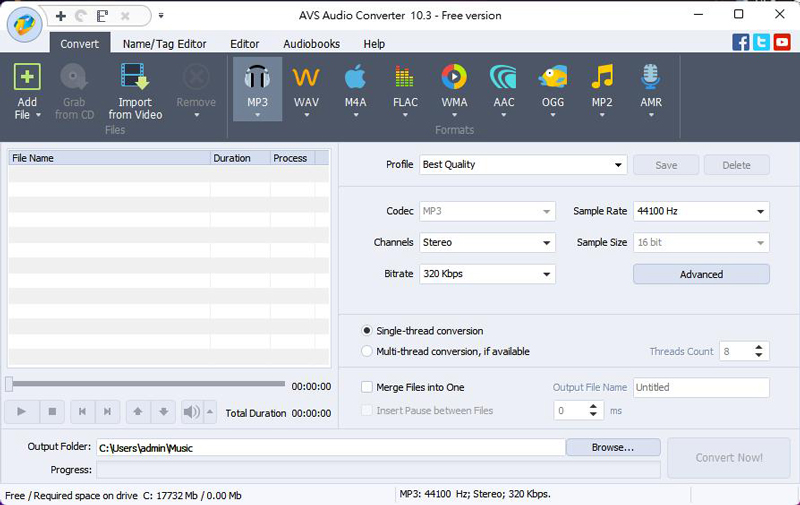The width and height of the screenshot is (800, 505).
Task: Click the volume speaker icon
Action: coord(192,412)
